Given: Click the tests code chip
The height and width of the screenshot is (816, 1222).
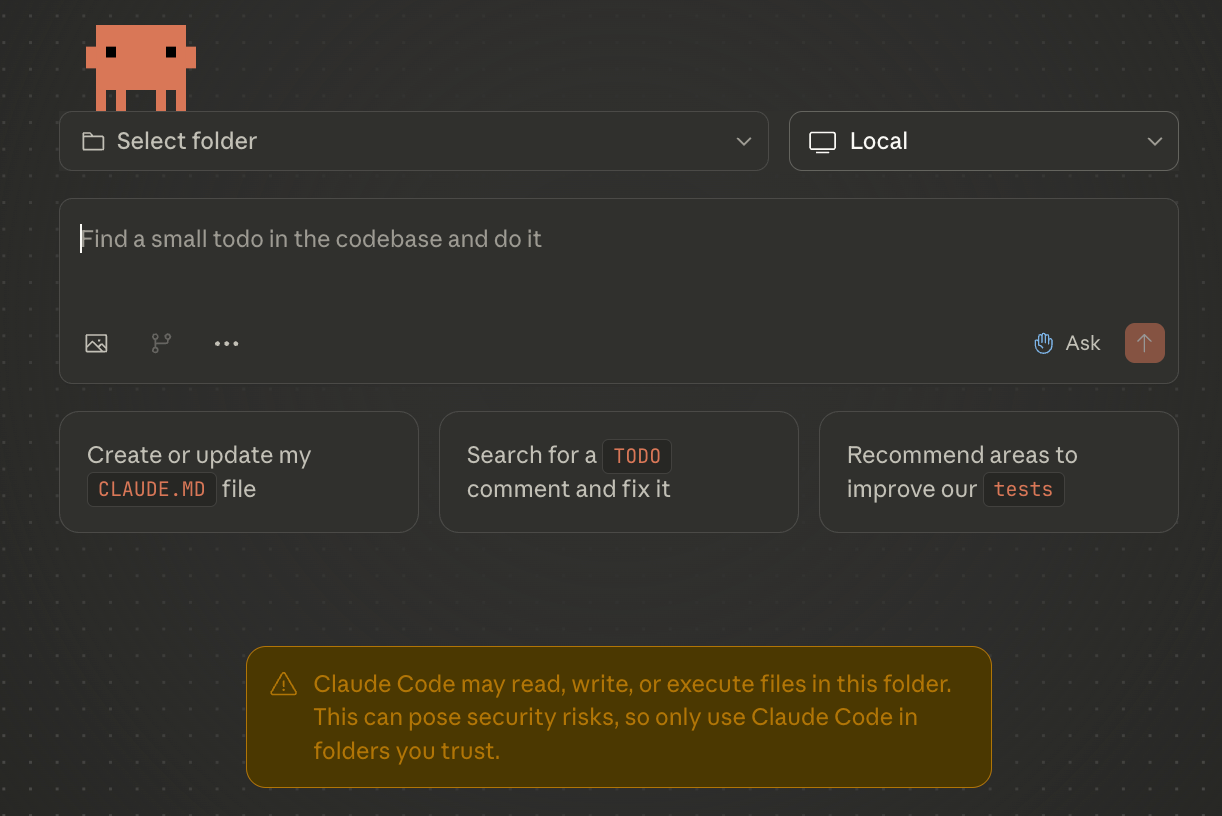Looking at the screenshot, I should 1023,490.
